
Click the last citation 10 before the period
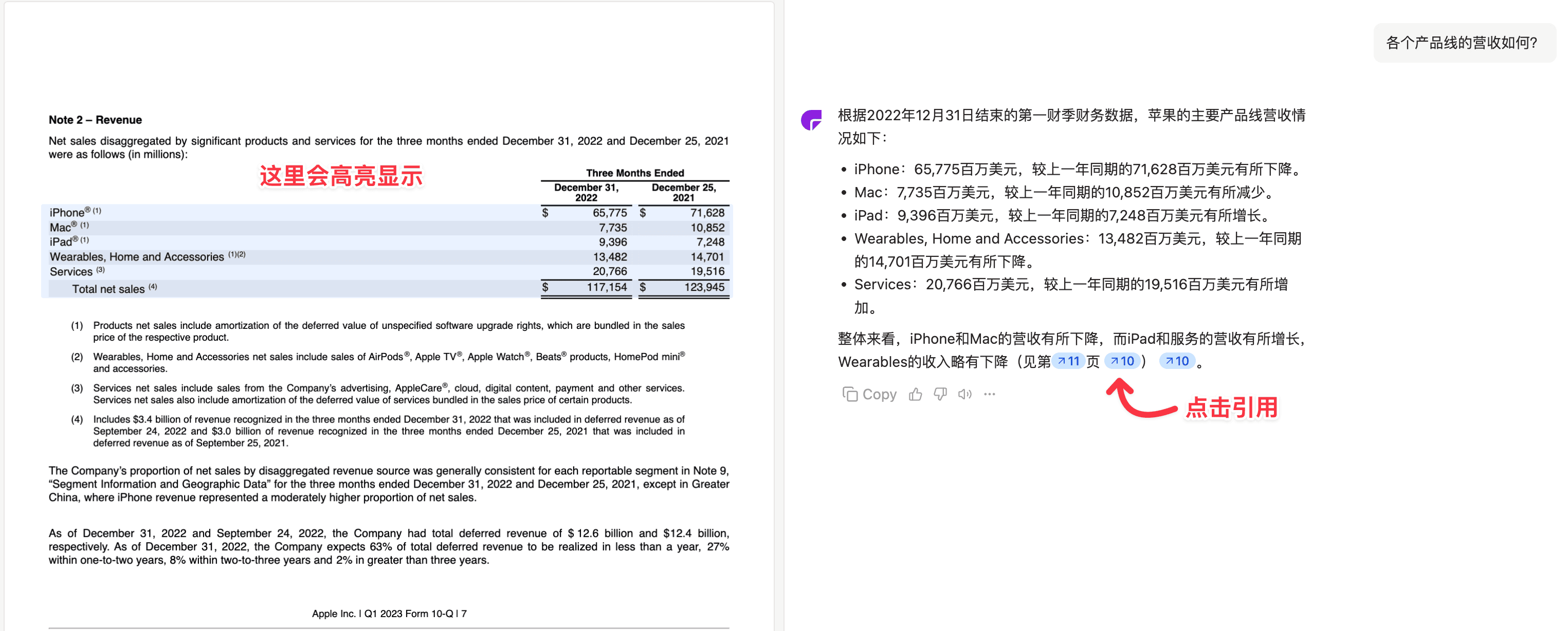pyautogui.click(x=1177, y=361)
